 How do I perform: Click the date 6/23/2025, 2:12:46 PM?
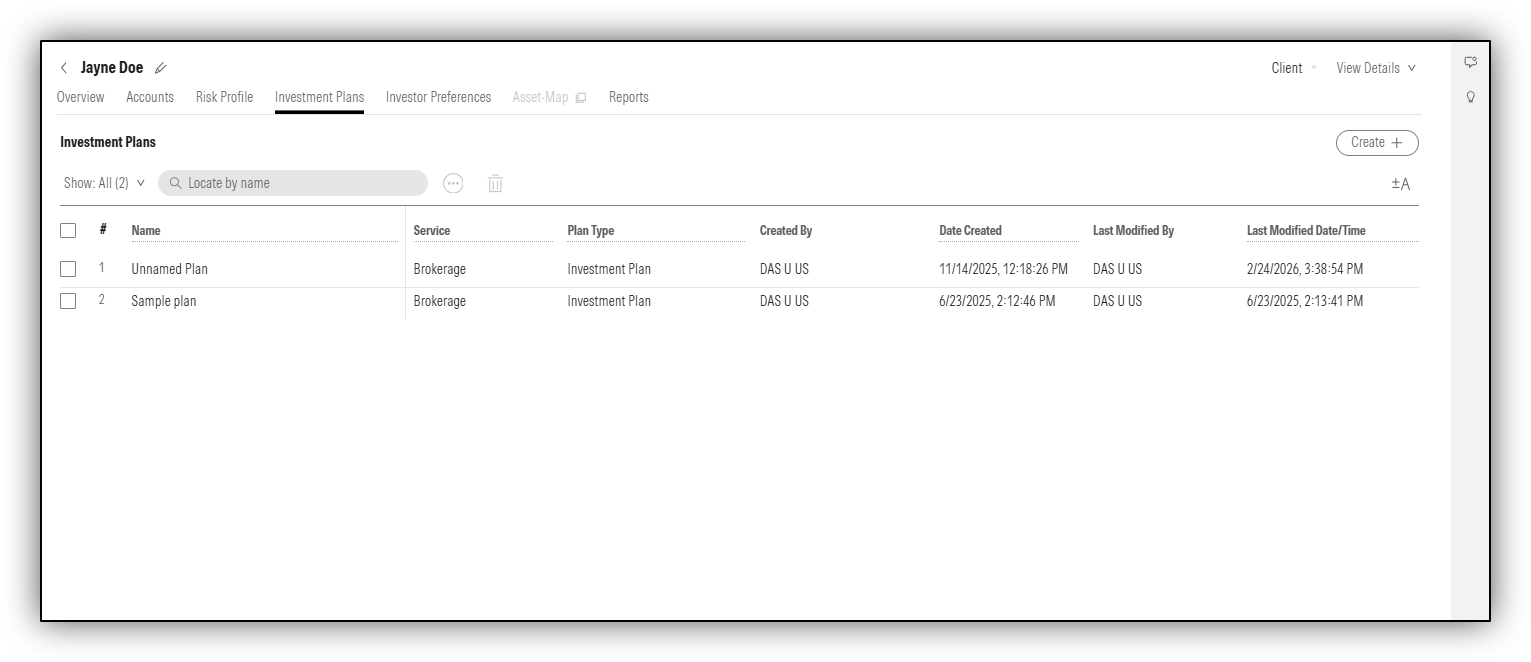coord(997,301)
